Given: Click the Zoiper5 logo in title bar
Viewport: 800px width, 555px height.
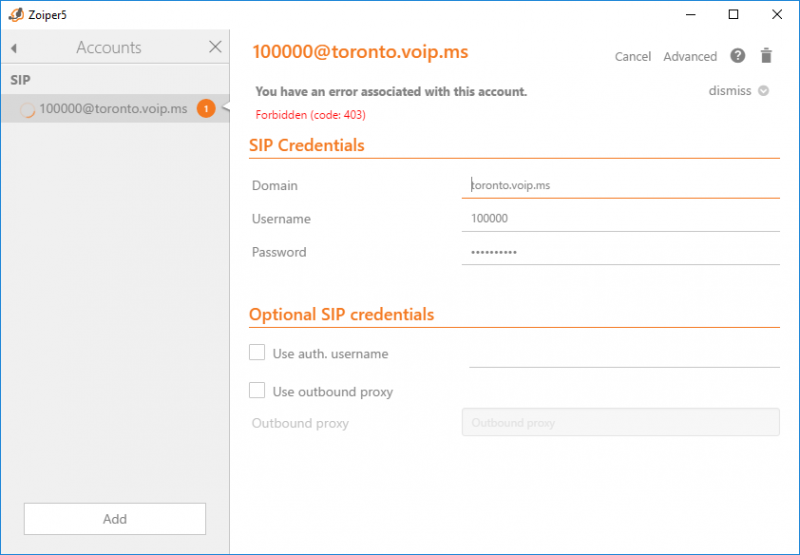Looking at the screenshot, I should (16, 14).
